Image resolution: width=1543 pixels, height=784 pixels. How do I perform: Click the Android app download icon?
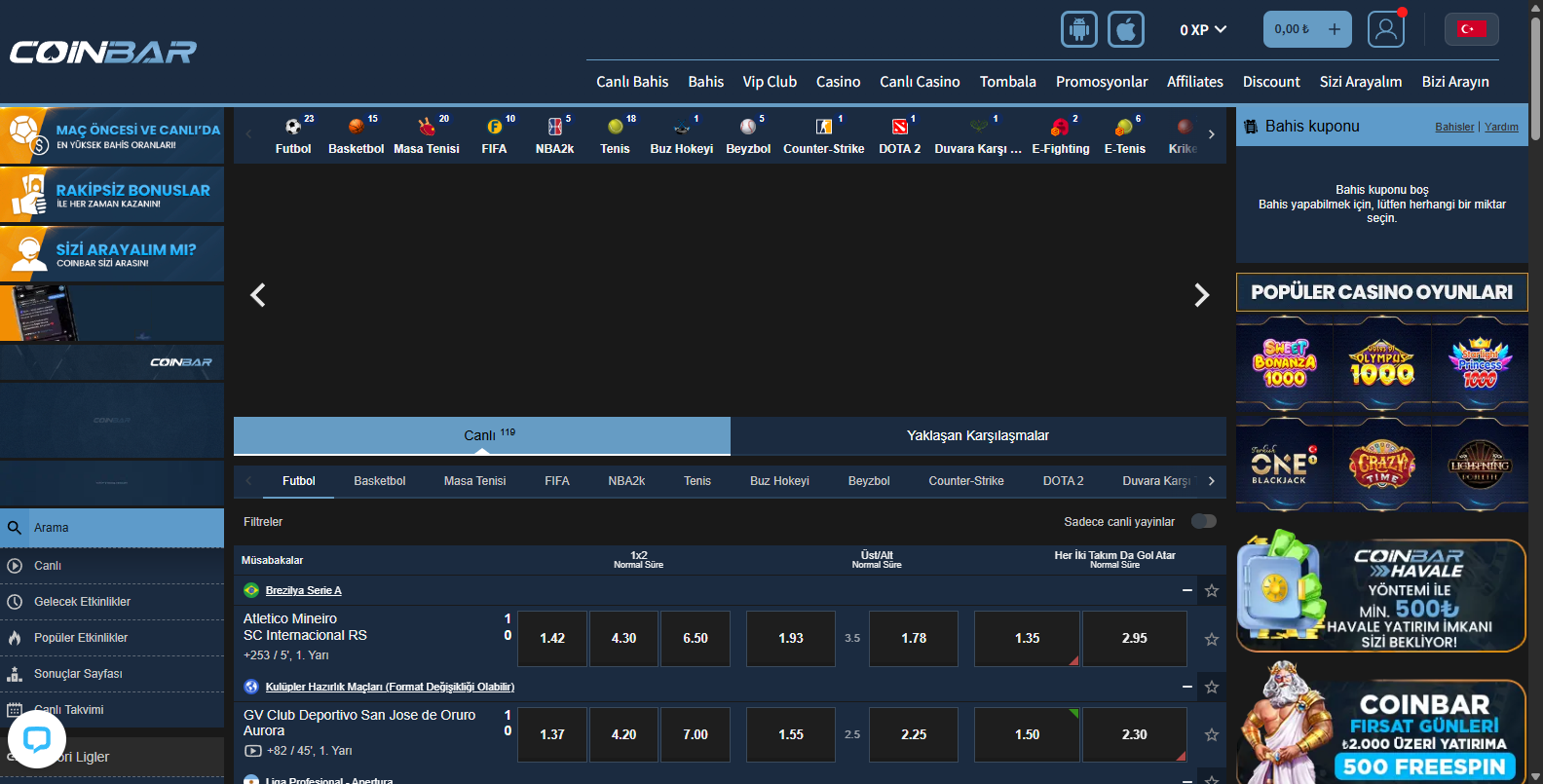coord(1078,29)
